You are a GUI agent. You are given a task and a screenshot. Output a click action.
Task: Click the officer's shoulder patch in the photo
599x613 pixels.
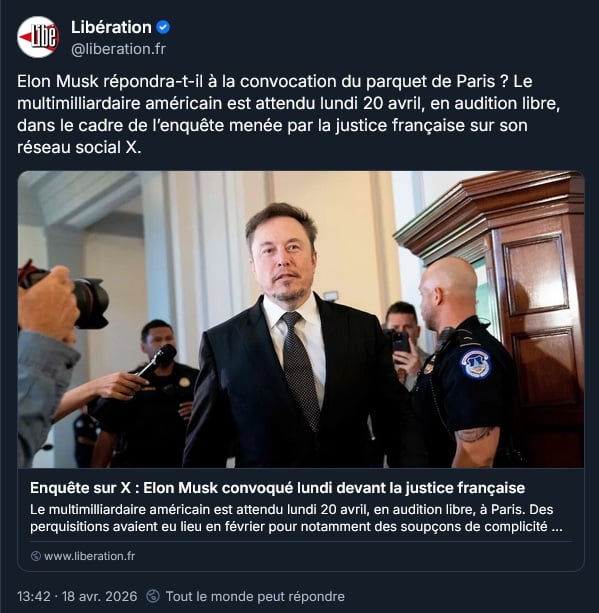[475, 364]
